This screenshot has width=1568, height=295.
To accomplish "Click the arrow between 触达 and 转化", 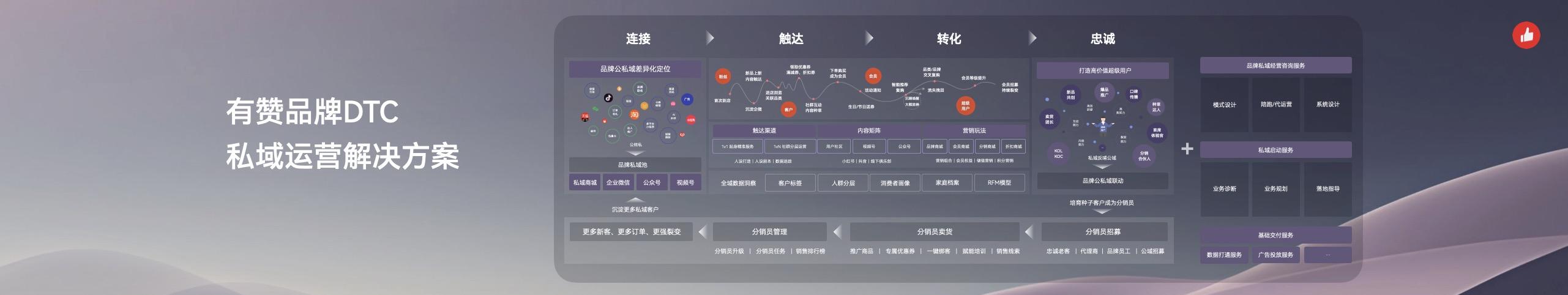I will click(x=869, y=38).
